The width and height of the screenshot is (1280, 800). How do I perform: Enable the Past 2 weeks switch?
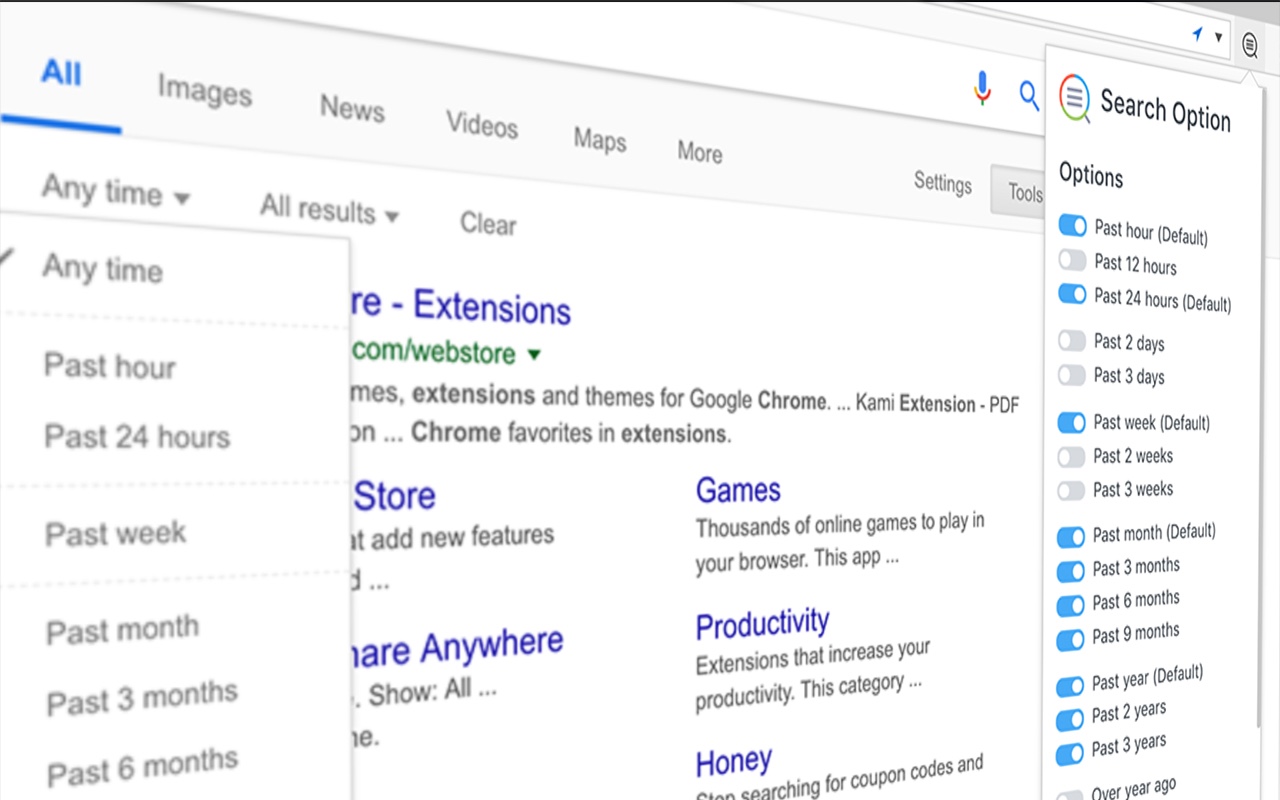point(1071,457)
